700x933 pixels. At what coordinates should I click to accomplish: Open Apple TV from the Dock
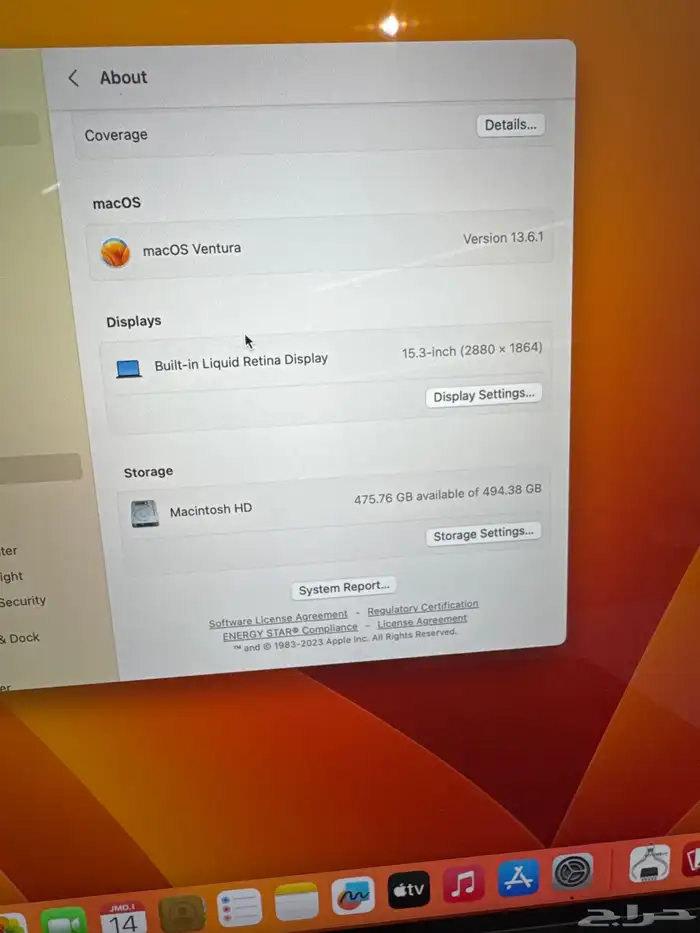coord(408,890)
